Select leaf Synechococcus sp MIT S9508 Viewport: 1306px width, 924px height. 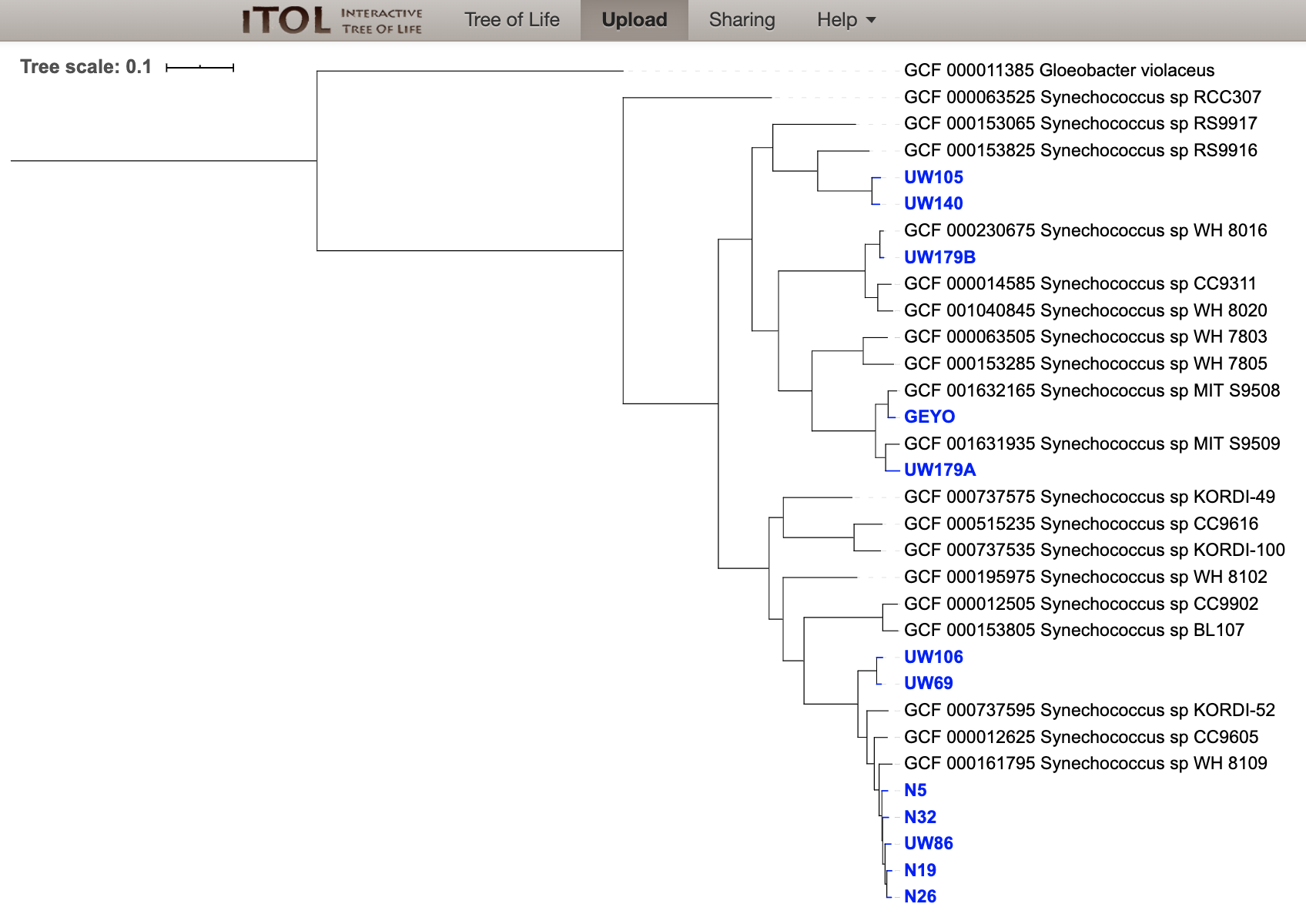(1092, 390)
